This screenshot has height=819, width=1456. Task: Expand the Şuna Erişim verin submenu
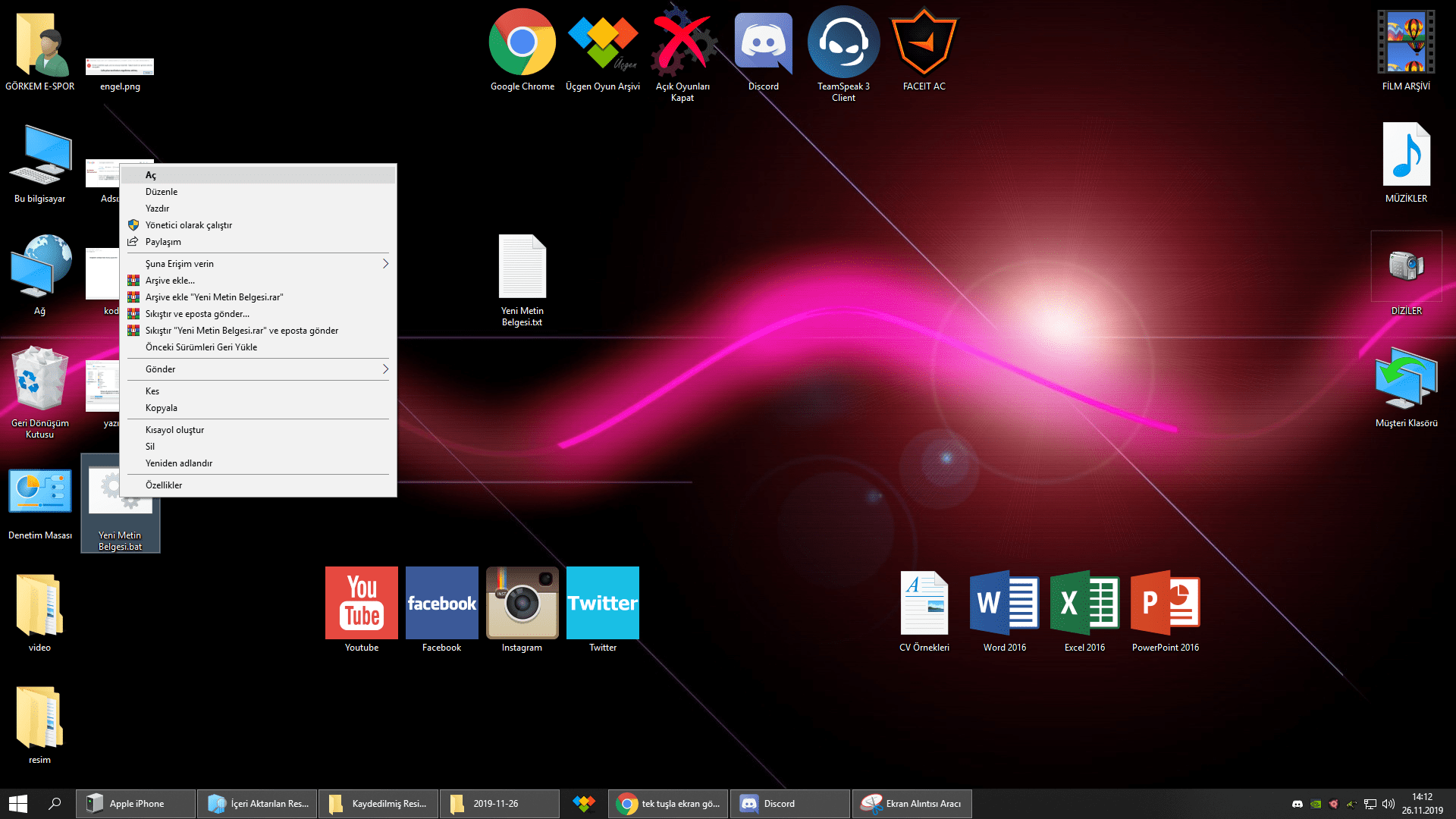coord(258,264)
